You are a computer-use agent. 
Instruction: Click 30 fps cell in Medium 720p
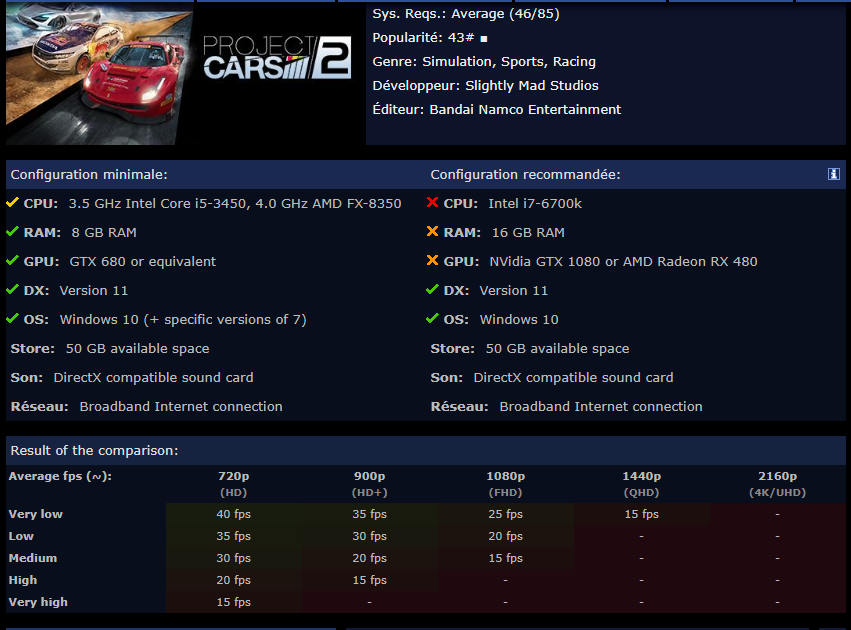pyautogui.click(x=233, y=558)
